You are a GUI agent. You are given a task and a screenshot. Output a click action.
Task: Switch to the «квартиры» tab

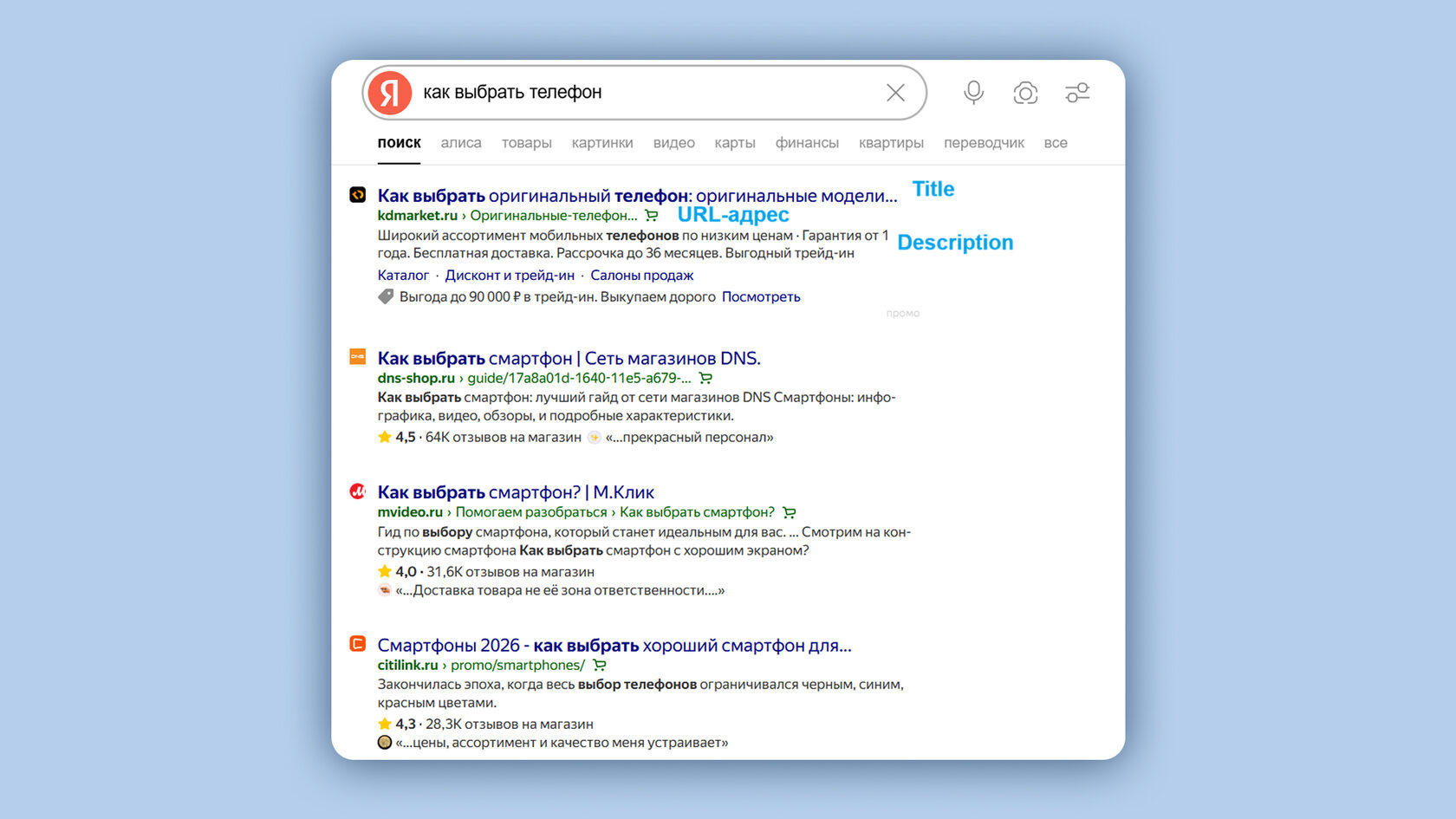[891, 143]
